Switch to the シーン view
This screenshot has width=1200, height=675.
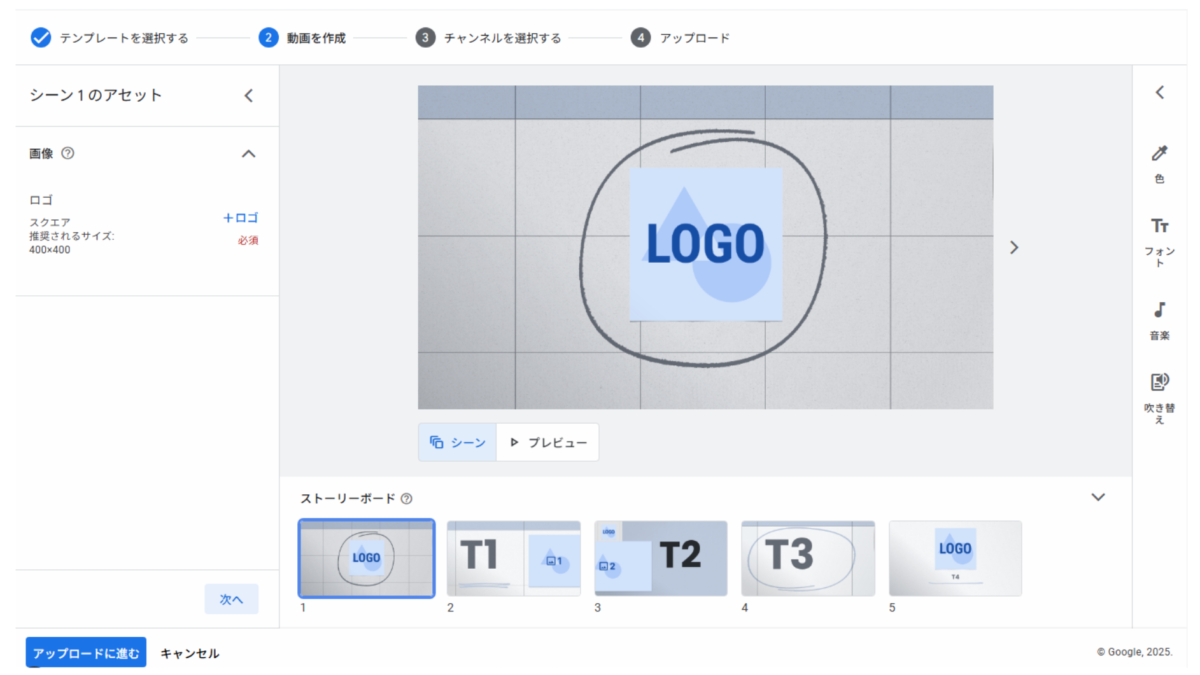coord(458,442)
